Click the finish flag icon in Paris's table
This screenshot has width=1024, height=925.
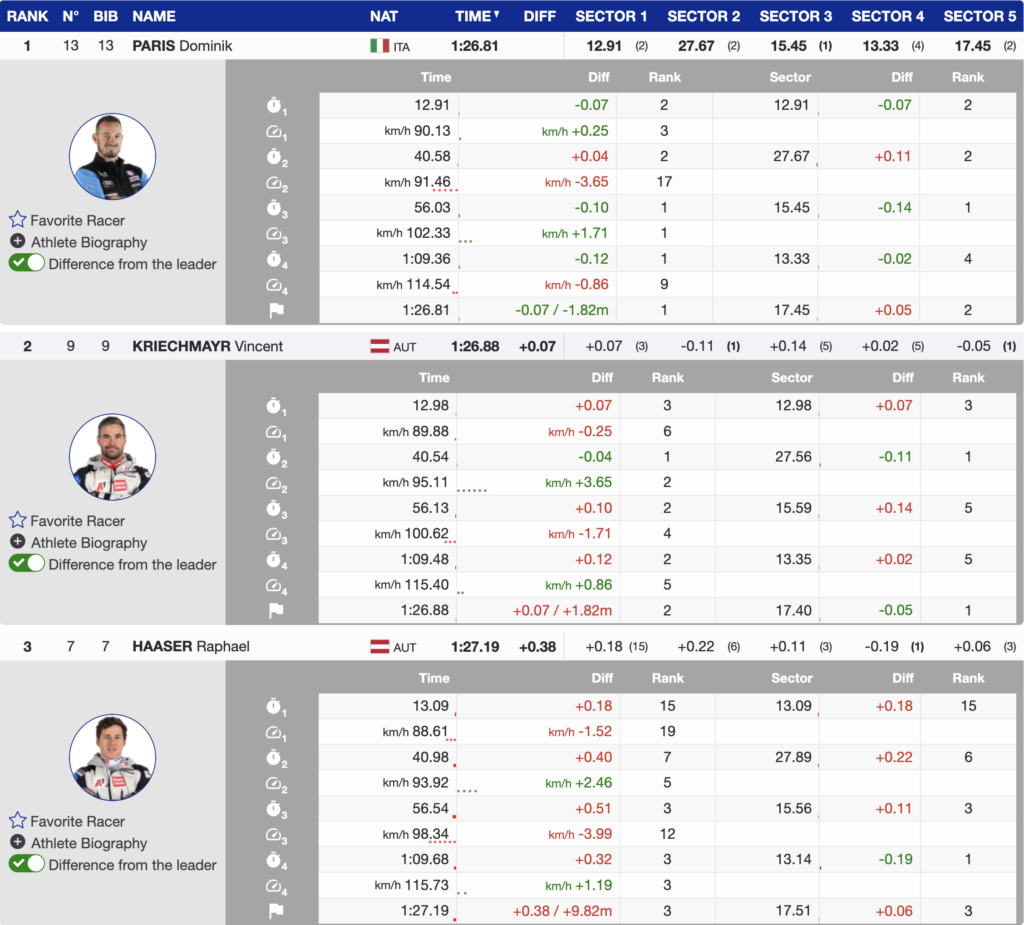point(276,310)
